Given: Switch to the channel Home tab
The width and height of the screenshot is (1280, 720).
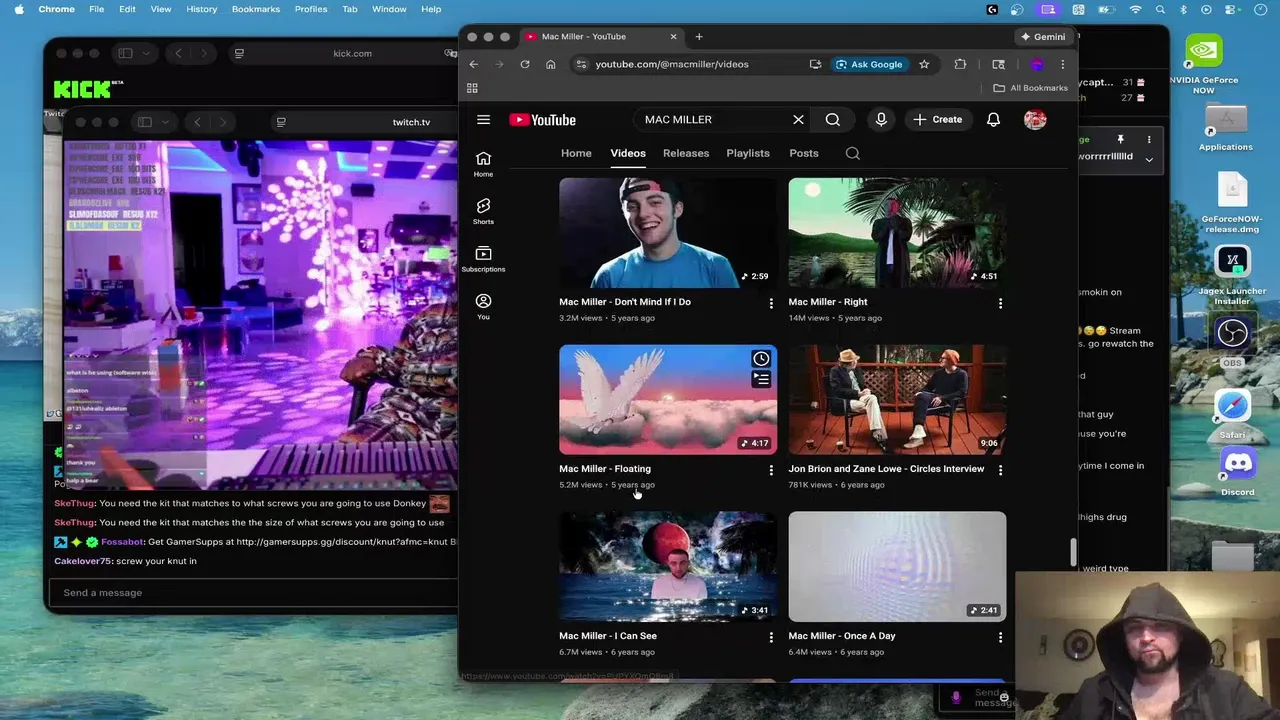Looking at the screenshot, I should pyautogui.click(x=576, y=153).
